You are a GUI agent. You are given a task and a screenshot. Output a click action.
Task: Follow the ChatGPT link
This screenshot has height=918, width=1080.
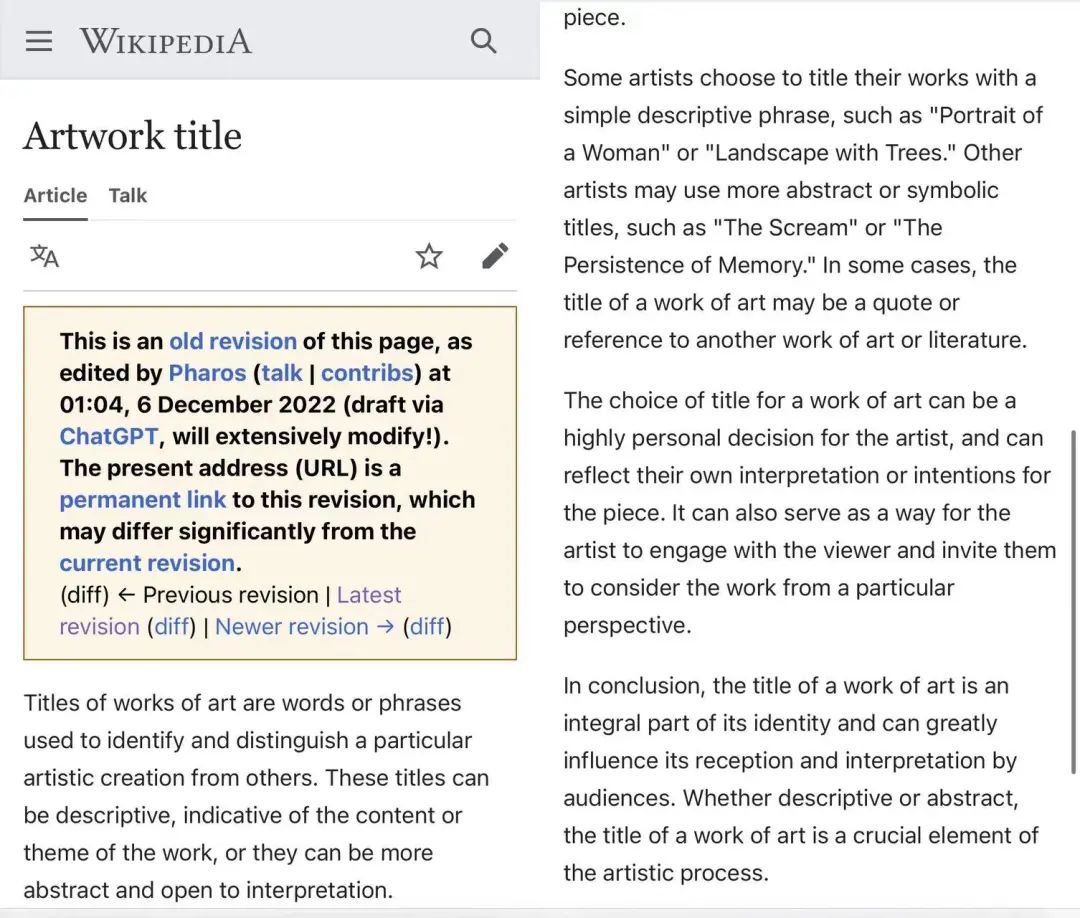coord(109,436)
